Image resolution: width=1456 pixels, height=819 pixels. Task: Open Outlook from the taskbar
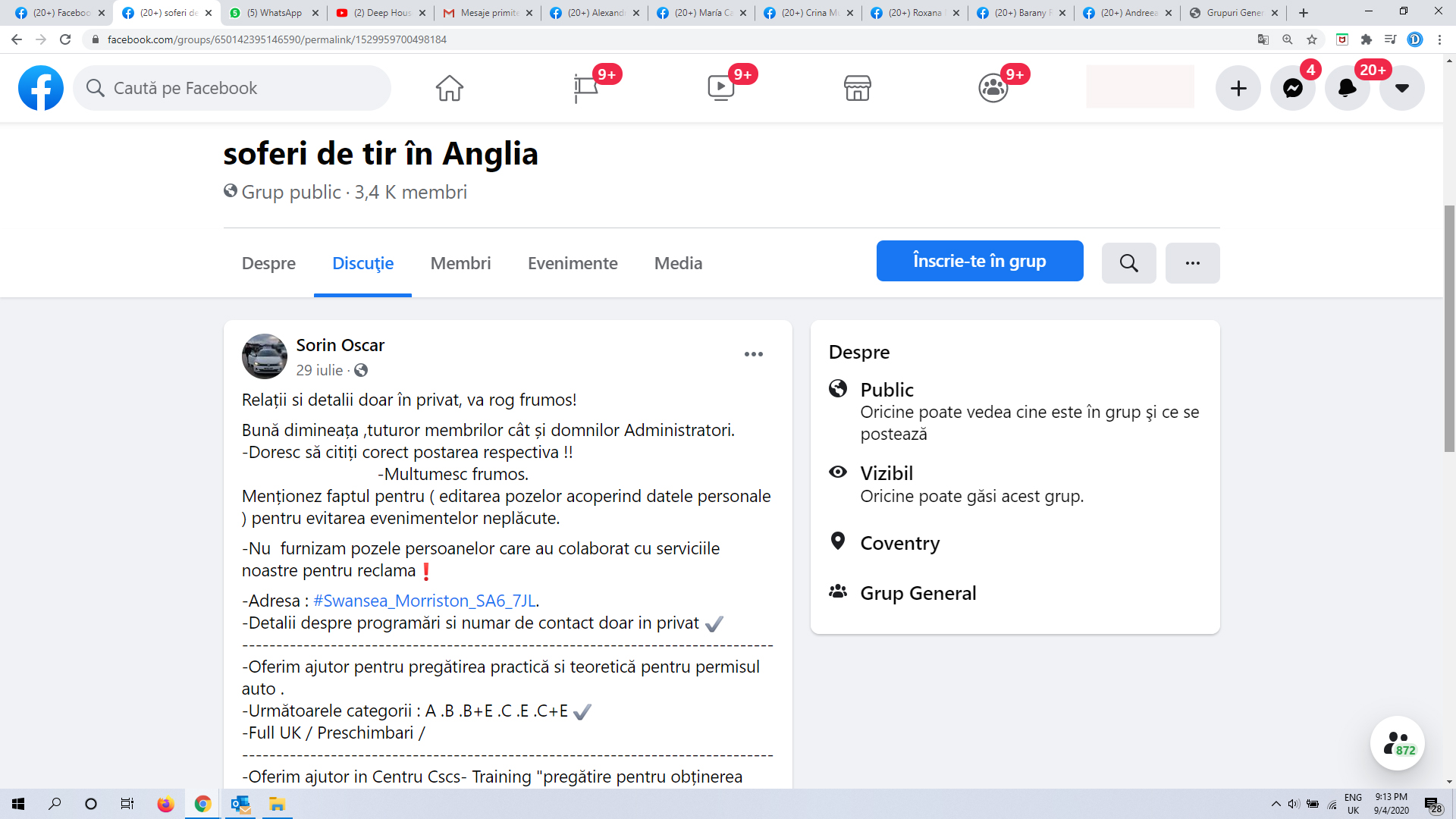pos(240,804)
